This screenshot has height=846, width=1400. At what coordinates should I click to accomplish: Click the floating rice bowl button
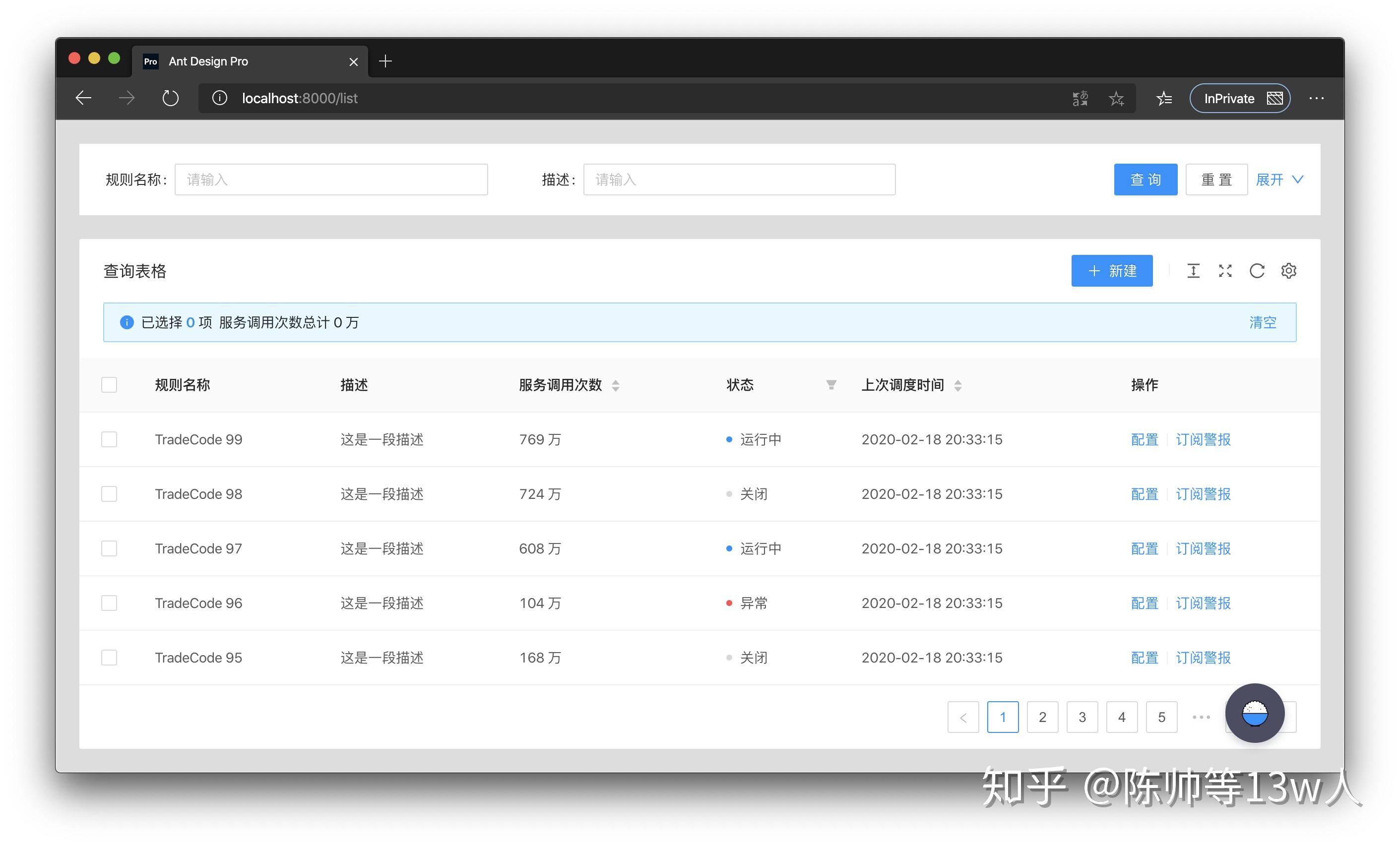click(1255, 713)
